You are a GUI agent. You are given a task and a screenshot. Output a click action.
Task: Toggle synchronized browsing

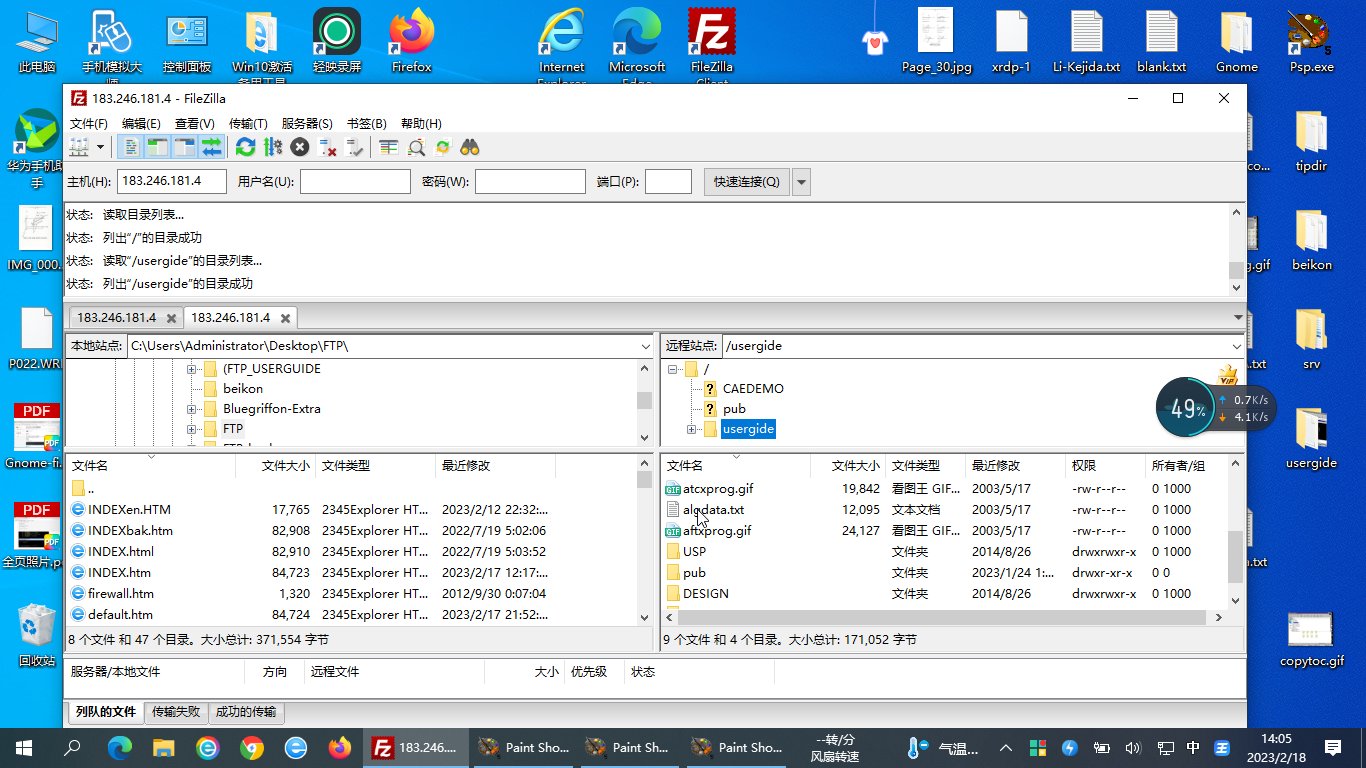pos(442,147)
